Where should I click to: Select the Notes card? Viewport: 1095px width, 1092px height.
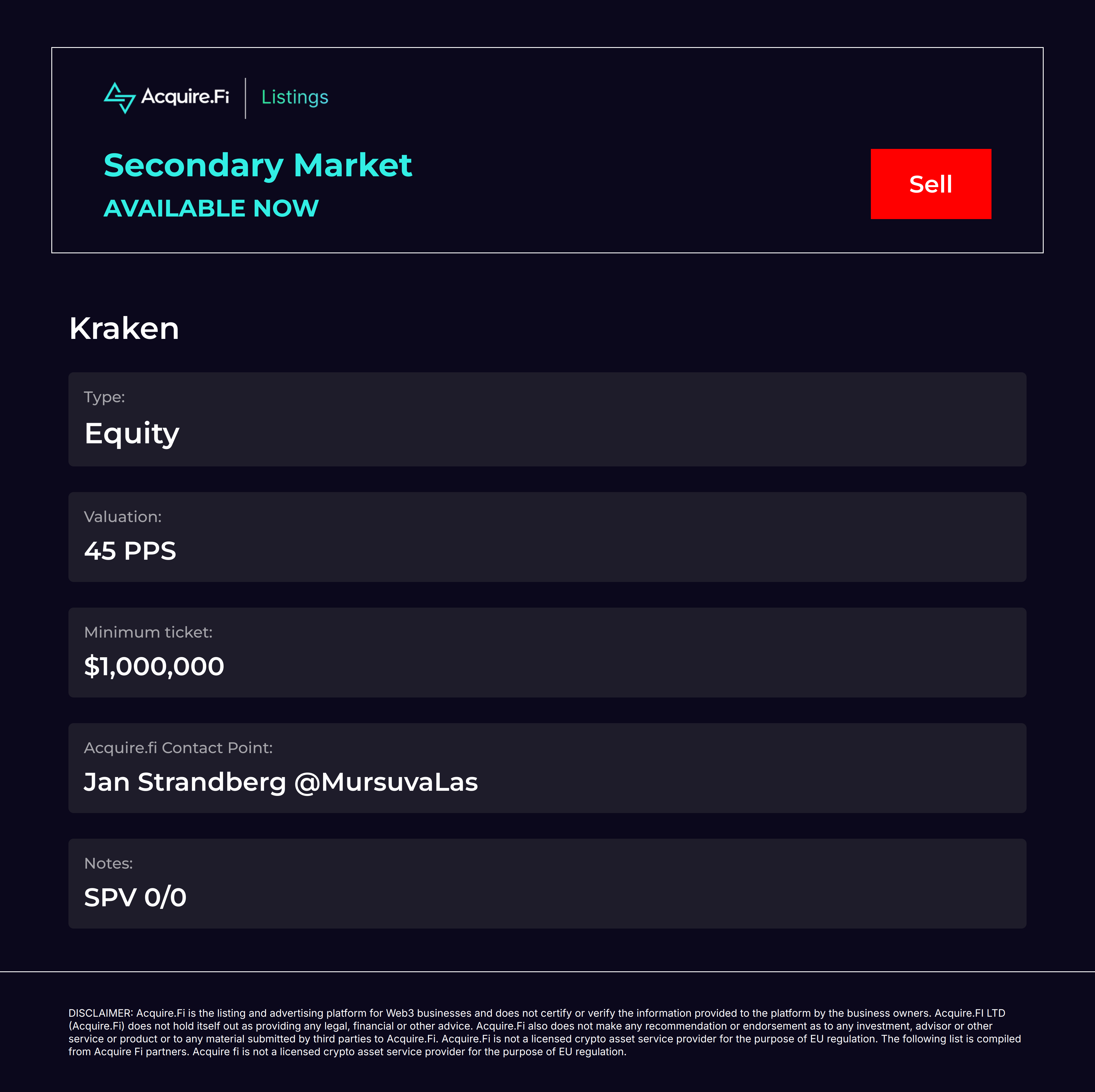pos(547,883)
